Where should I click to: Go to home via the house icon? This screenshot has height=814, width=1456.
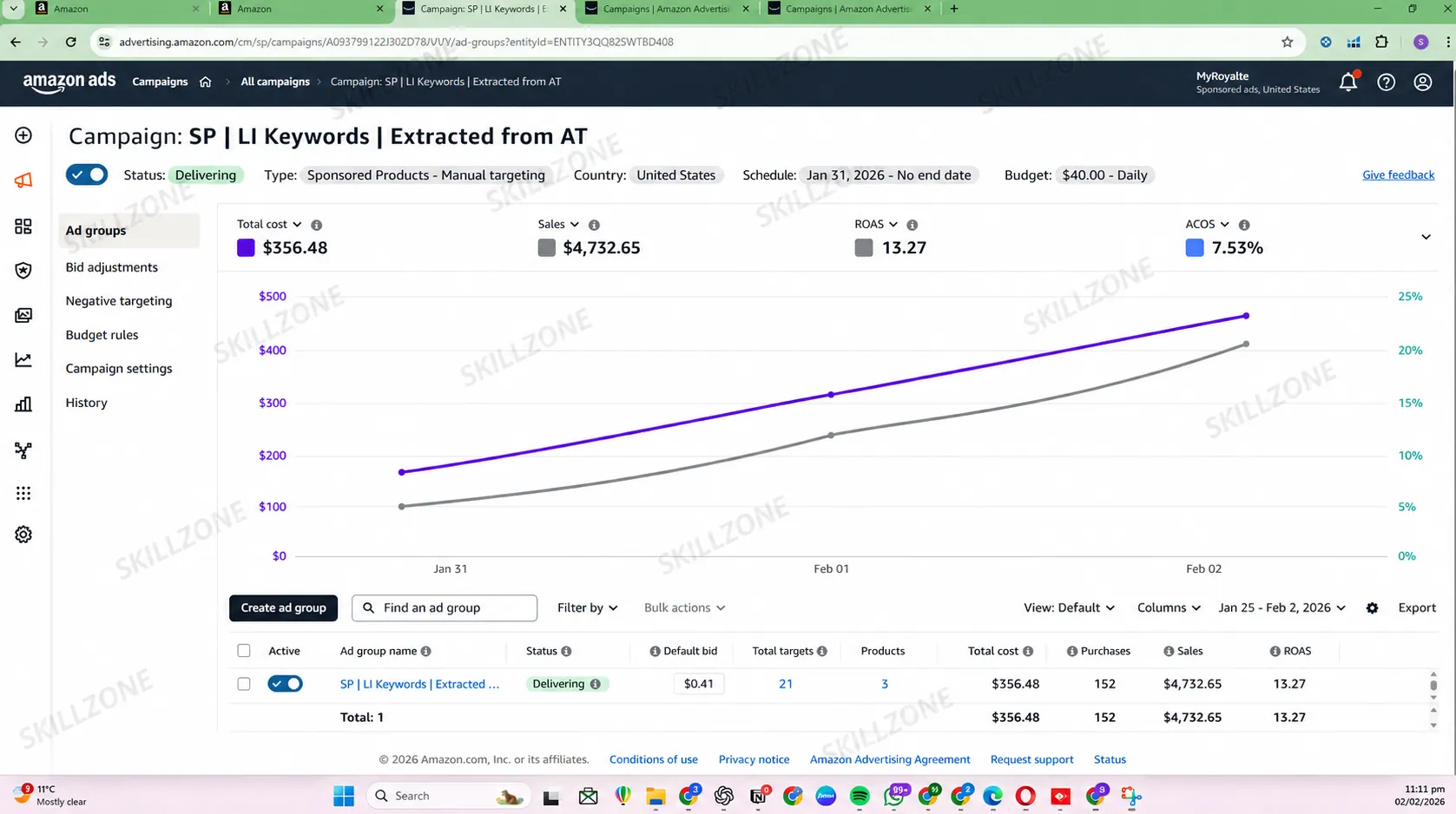pyautogui.click(x=206, y=82)
